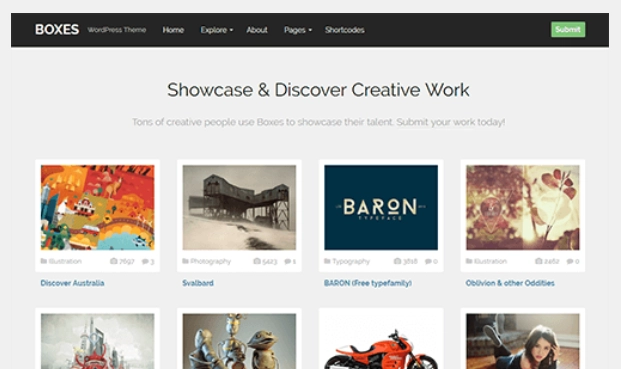Screen dimensions: 621x369
Task: Click the camera views icon showing 7697
Action: tap(114, 261)
